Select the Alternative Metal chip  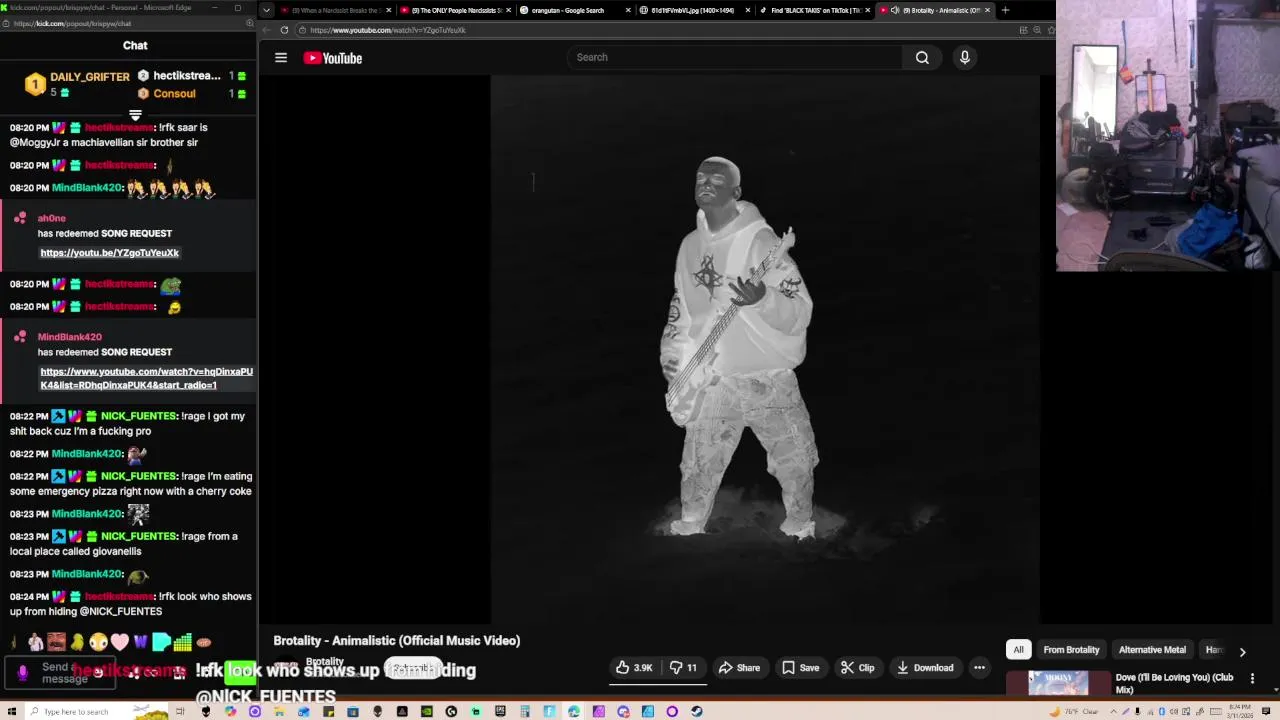(x=1152, y=650)
